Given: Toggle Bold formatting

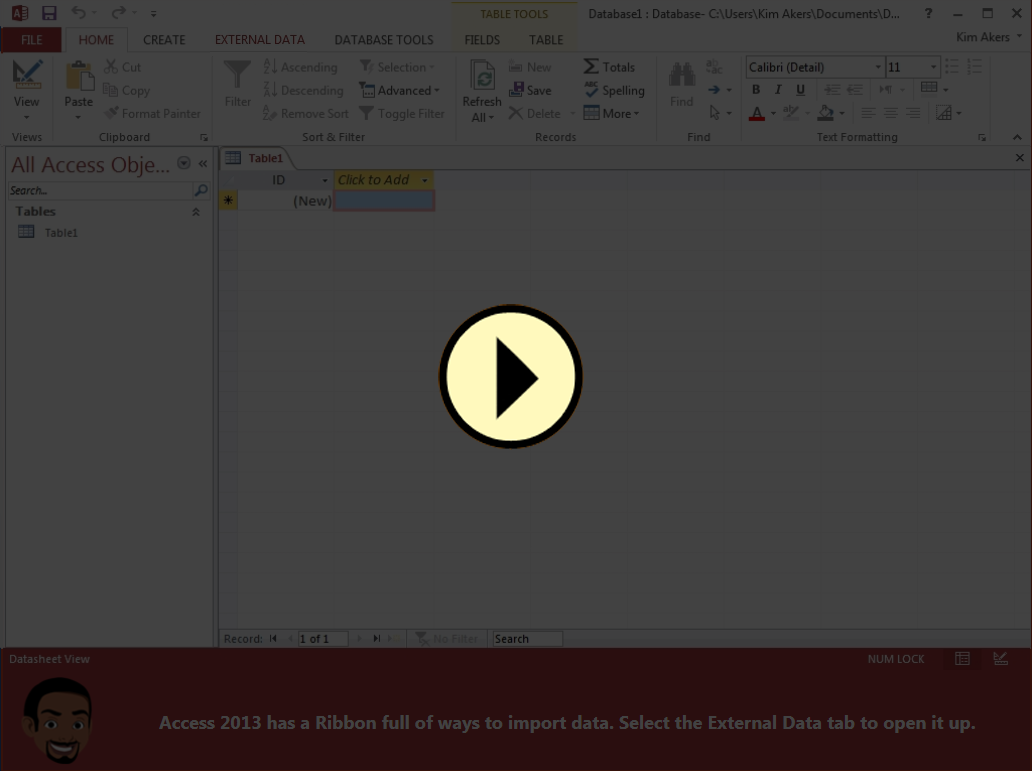Looking at the screenshot, I should click(756, 90).
